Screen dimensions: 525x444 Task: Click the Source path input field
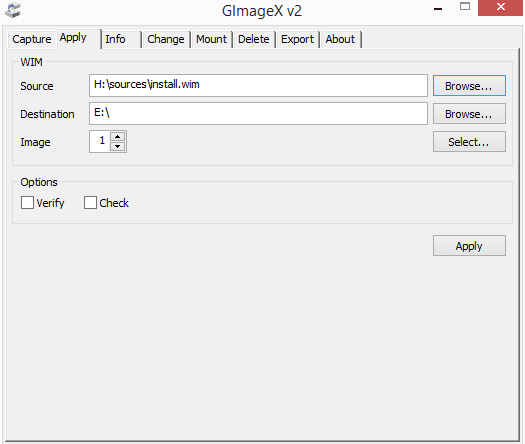point(258,85)
